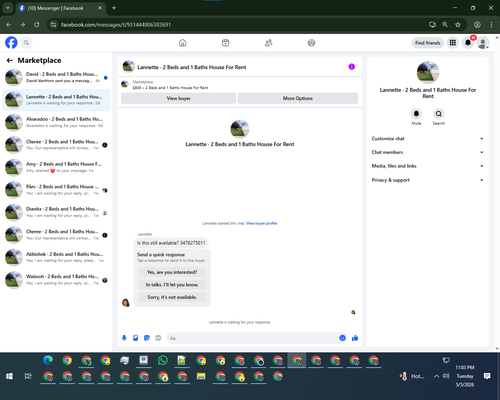Open David's house rental chat

[x=56, y=77]
